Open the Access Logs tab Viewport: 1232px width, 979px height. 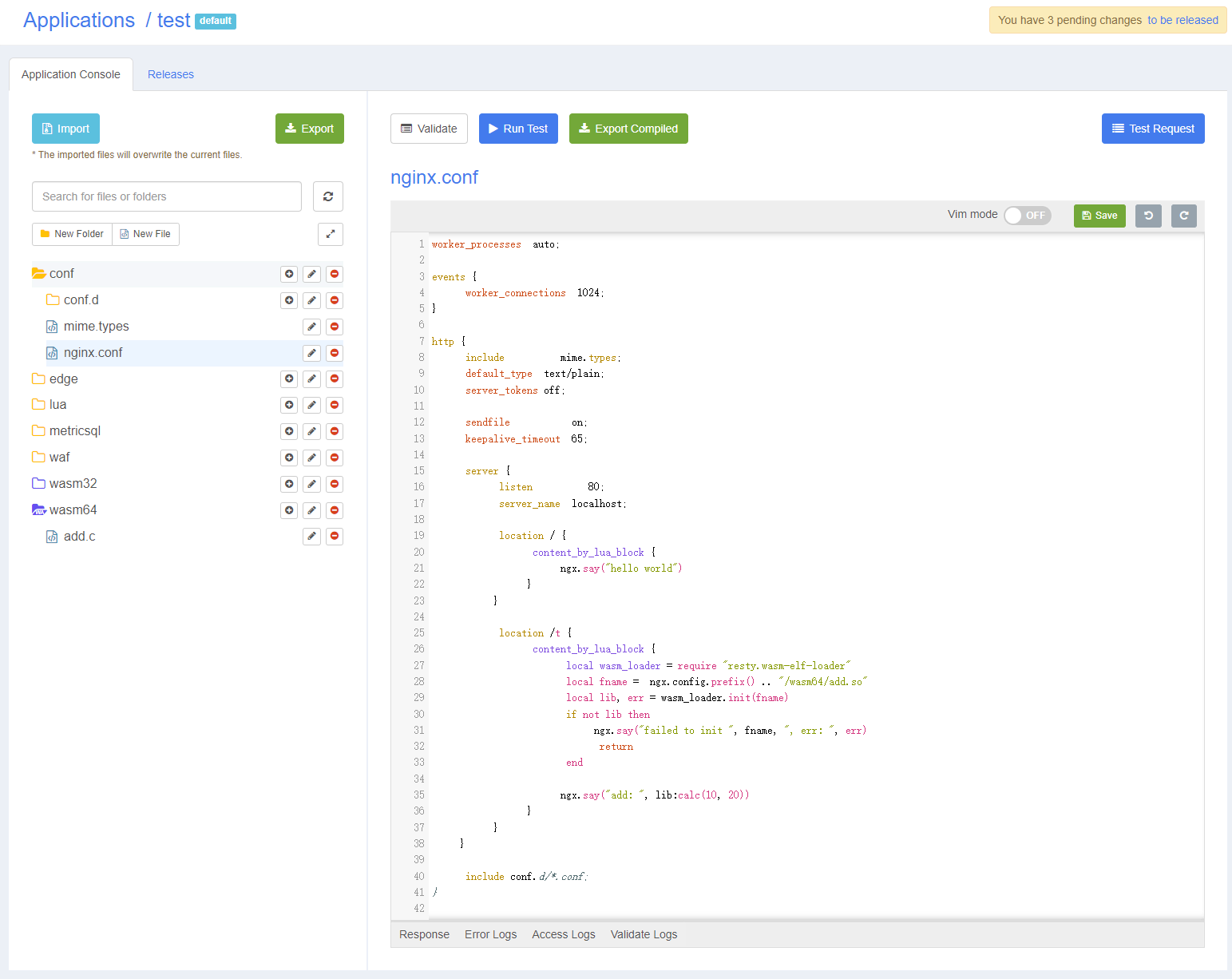[564, 934]
